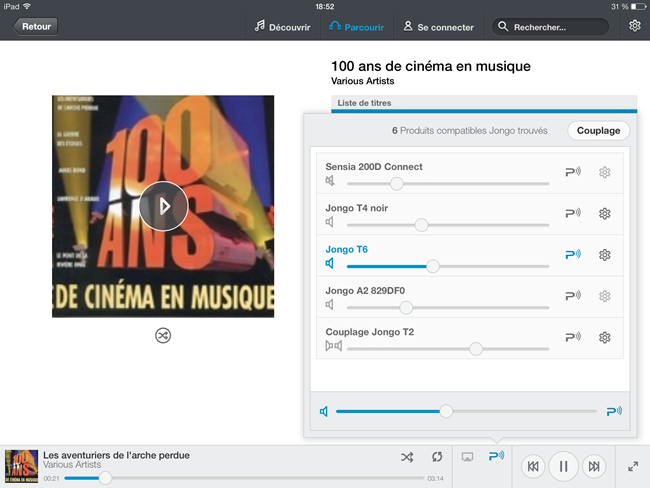The width and height of the screenshot is (650, 488).
Task: Play the album from cover art
Action: [163, 206]
